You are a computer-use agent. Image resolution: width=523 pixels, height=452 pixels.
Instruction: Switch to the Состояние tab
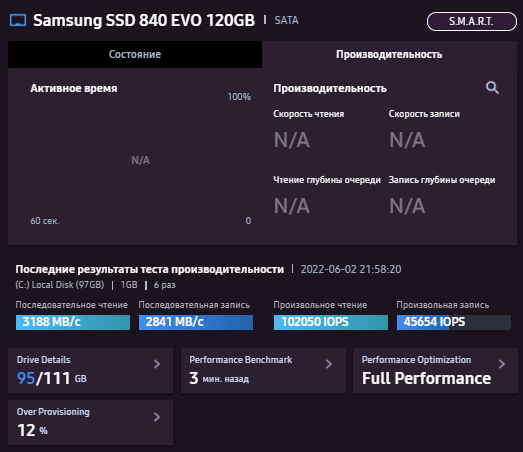coord(135,54)
